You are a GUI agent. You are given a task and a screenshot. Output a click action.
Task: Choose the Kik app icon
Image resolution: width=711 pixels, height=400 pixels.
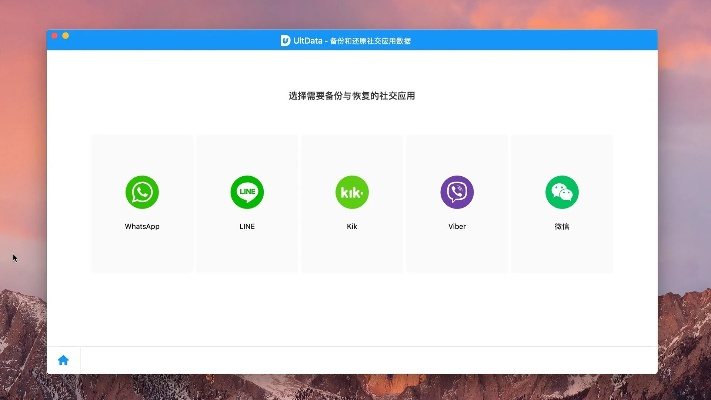[x=352, y=192]
